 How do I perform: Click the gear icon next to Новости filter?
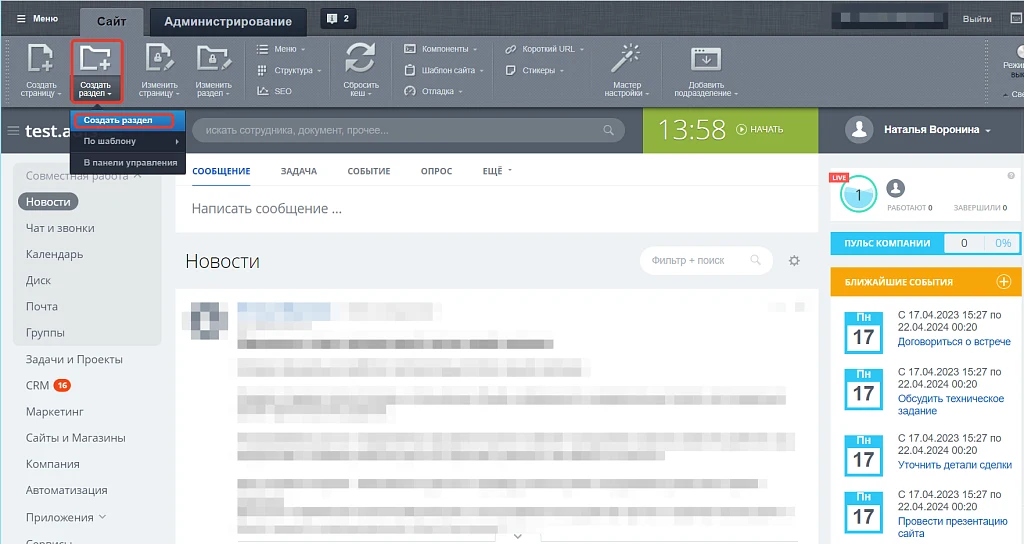click(x=794, y=261)
